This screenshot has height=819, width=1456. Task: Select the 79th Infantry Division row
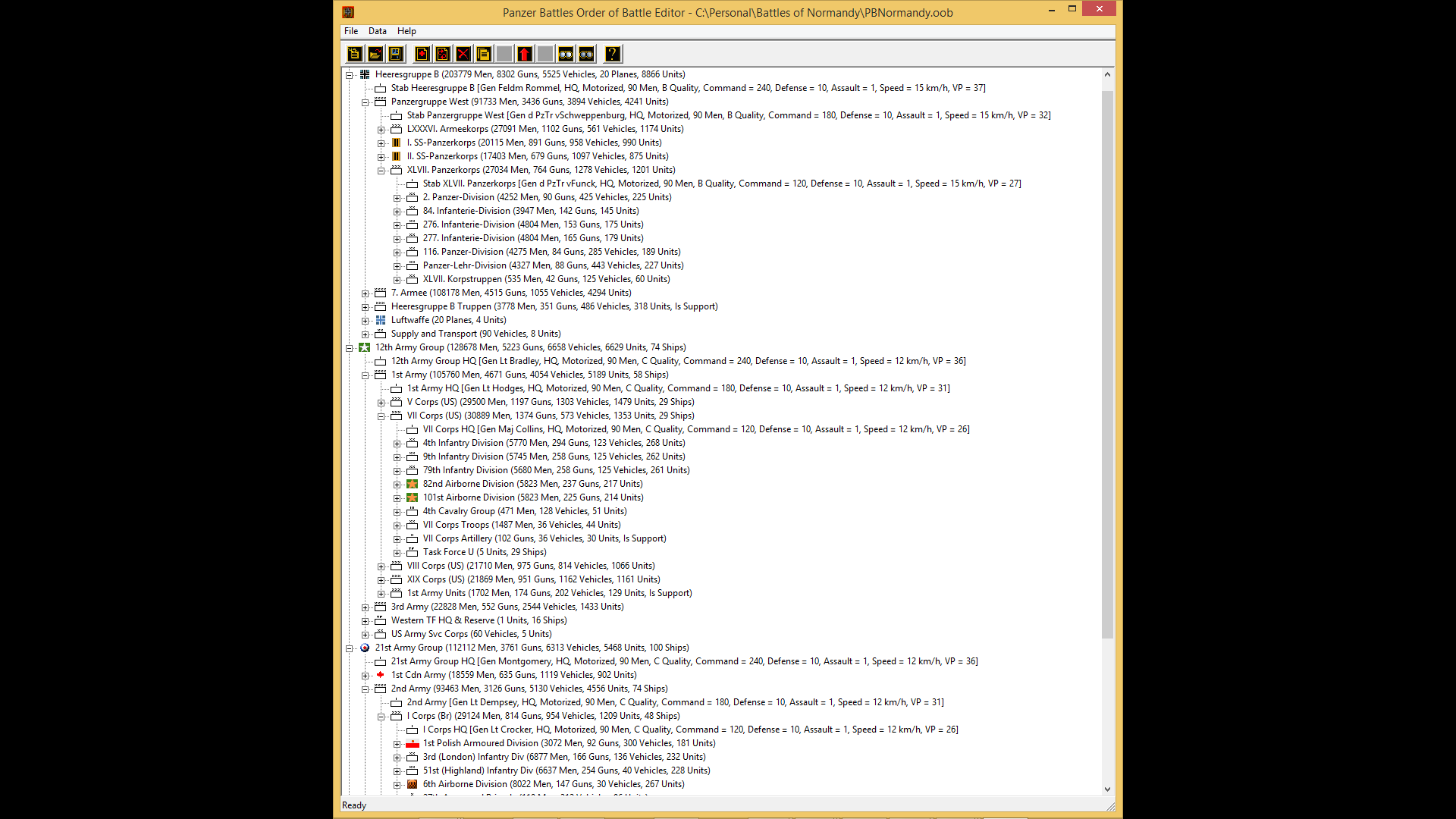point(556,470)
